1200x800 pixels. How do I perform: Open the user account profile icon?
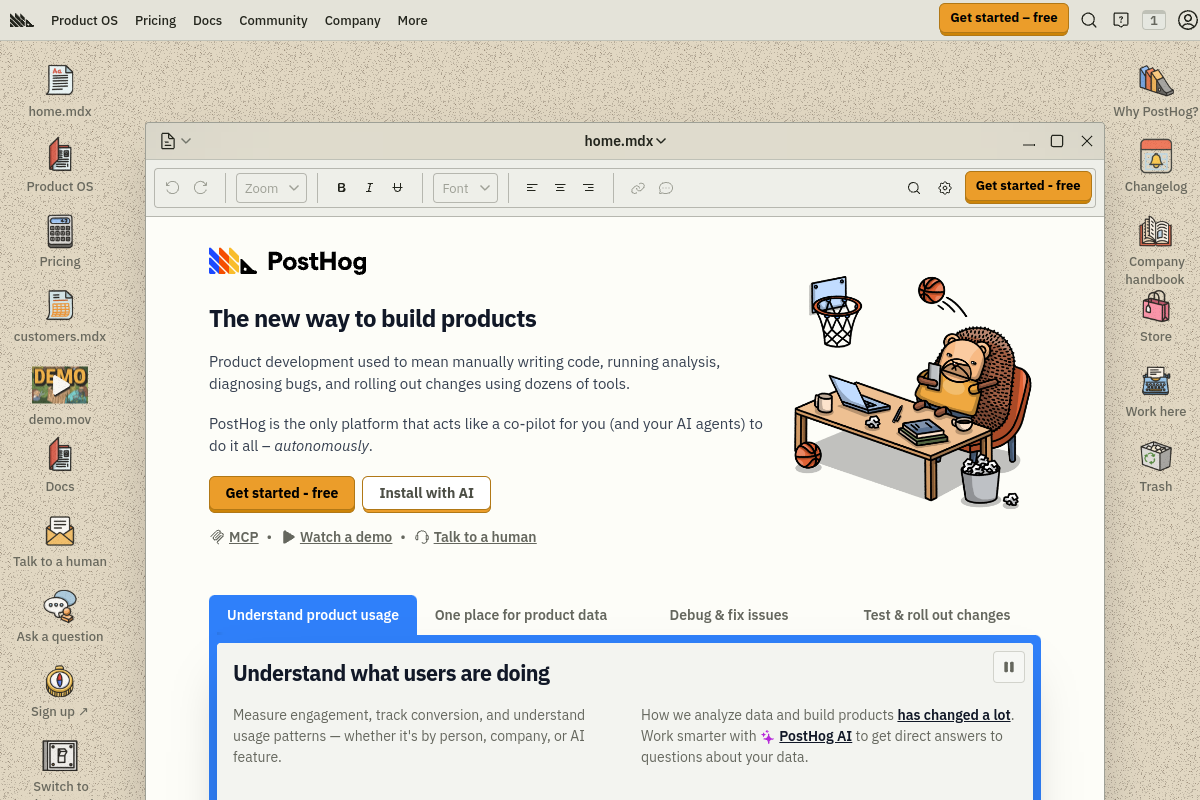pyautogui.click(x=1187, y=19)
